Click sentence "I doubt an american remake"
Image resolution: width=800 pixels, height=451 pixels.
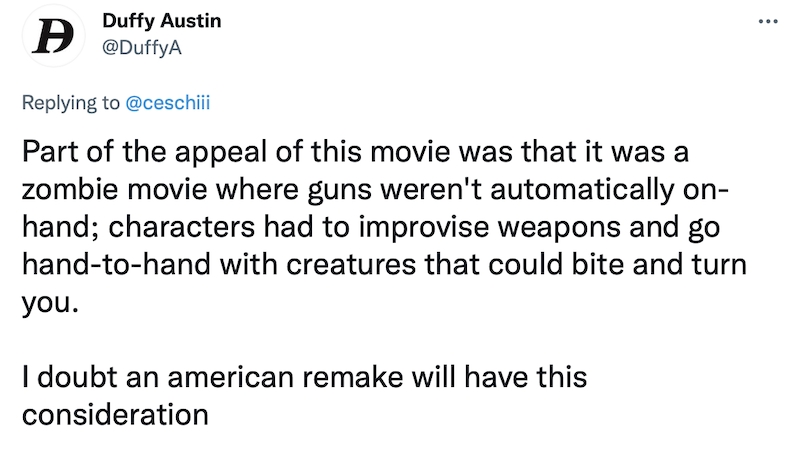[x=304, y=396]
